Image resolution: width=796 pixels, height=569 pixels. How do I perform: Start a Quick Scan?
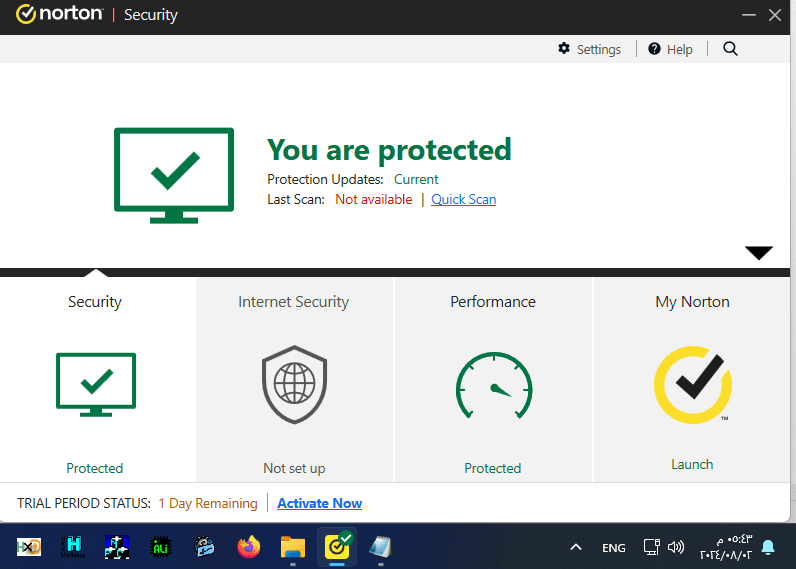pyautogui.click(x=463, y=199)
